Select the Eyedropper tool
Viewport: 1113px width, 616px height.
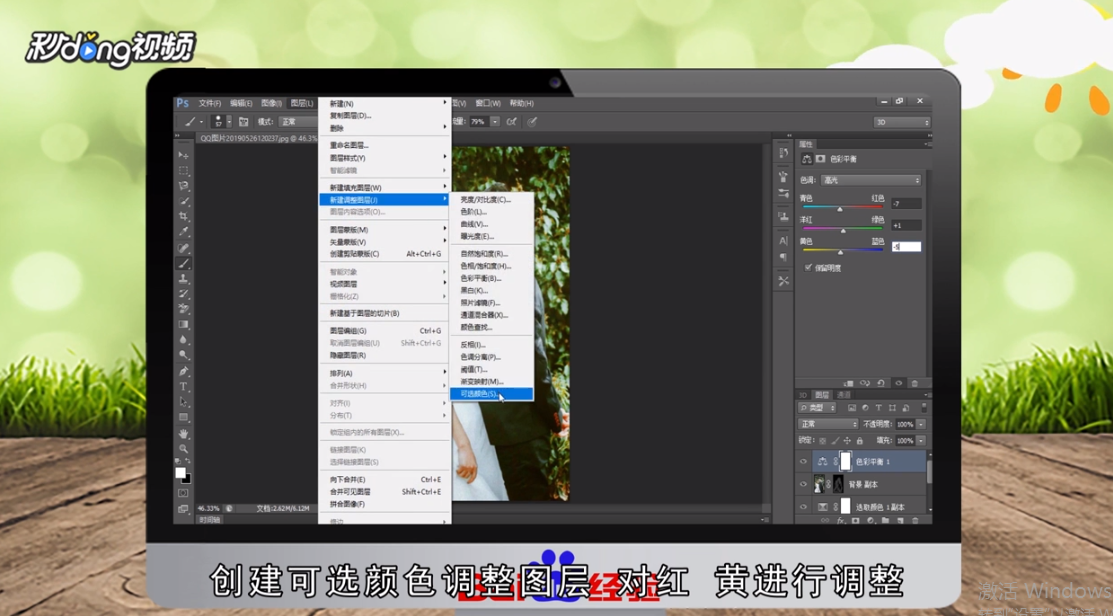(183, 232)
